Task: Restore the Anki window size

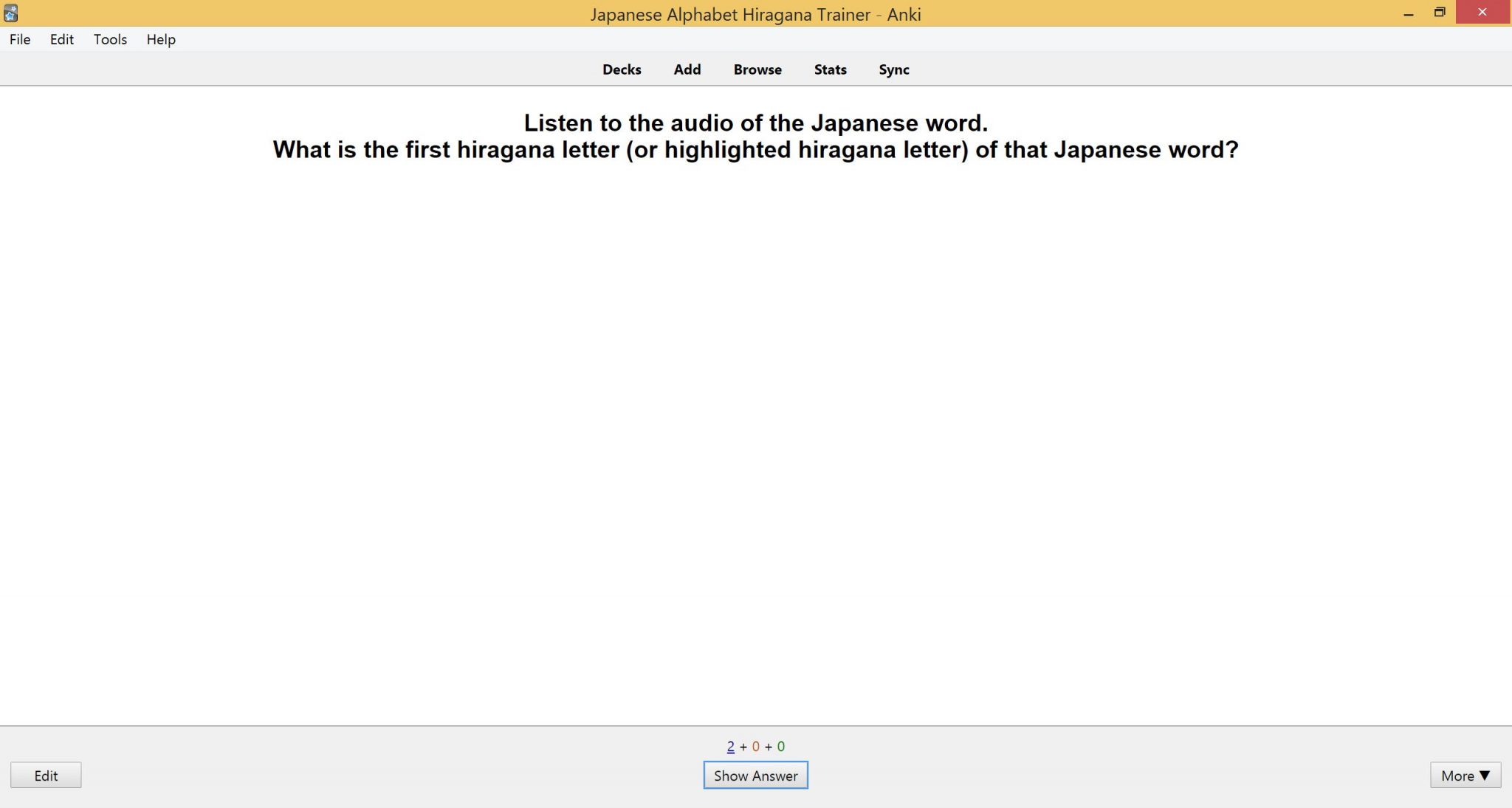Action: point(1440,13)
